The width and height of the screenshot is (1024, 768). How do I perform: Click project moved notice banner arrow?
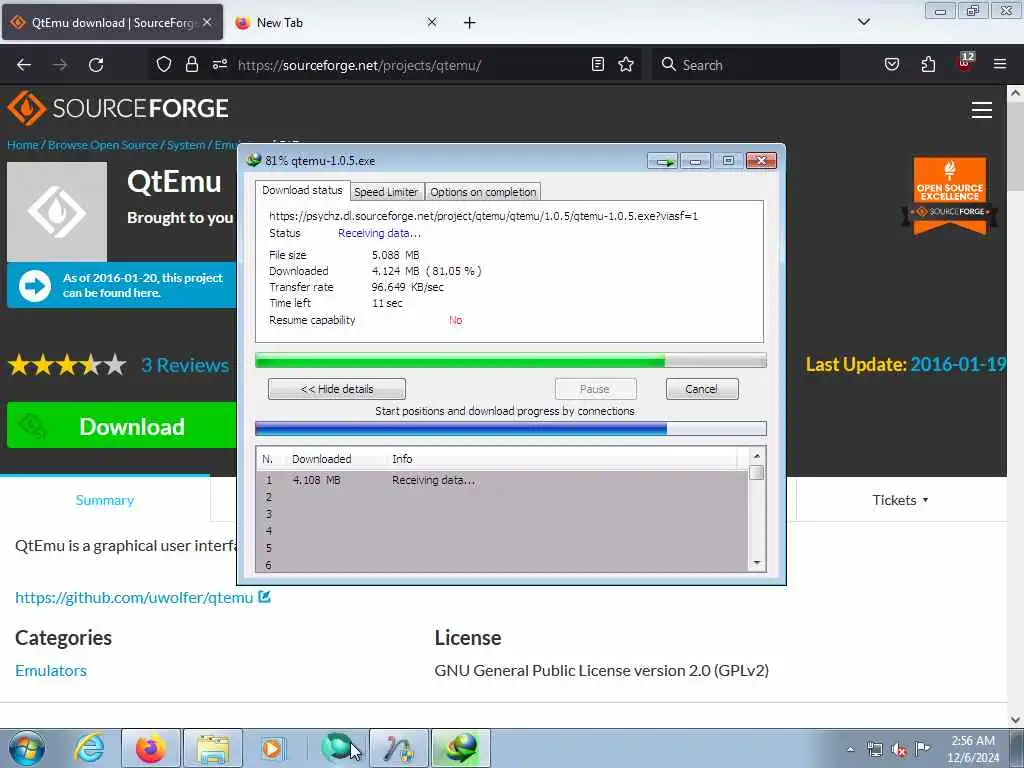pyautogui.click(x=35, y=286)
